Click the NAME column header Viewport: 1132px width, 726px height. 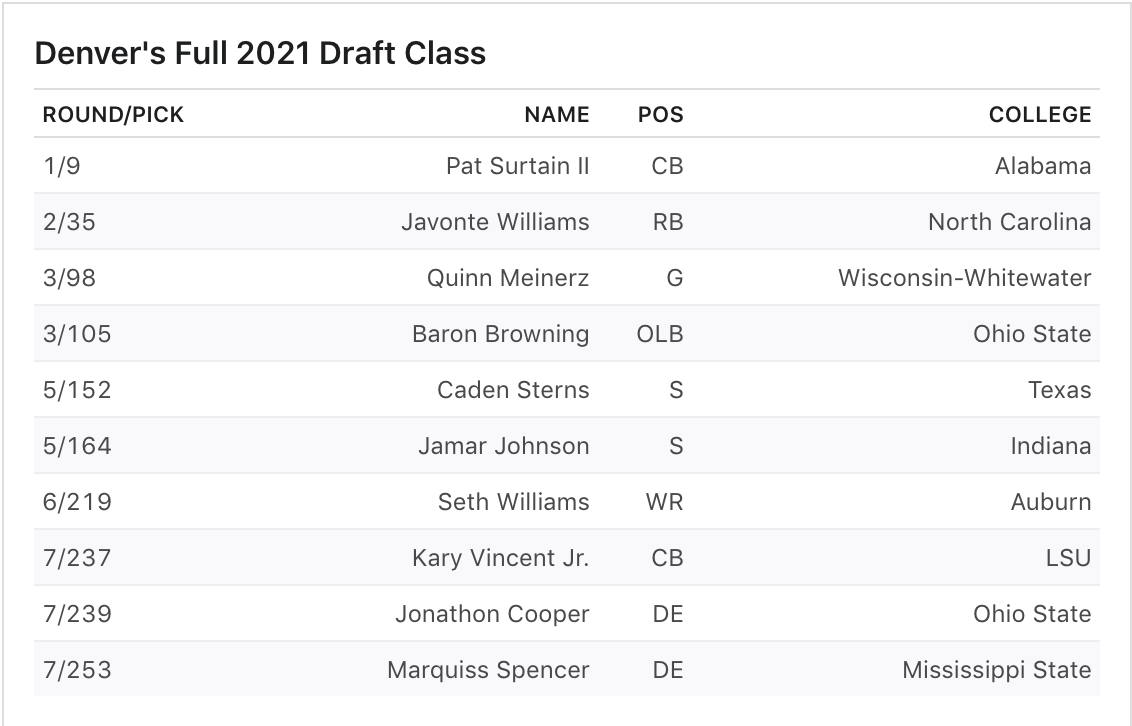click(557, 115)
